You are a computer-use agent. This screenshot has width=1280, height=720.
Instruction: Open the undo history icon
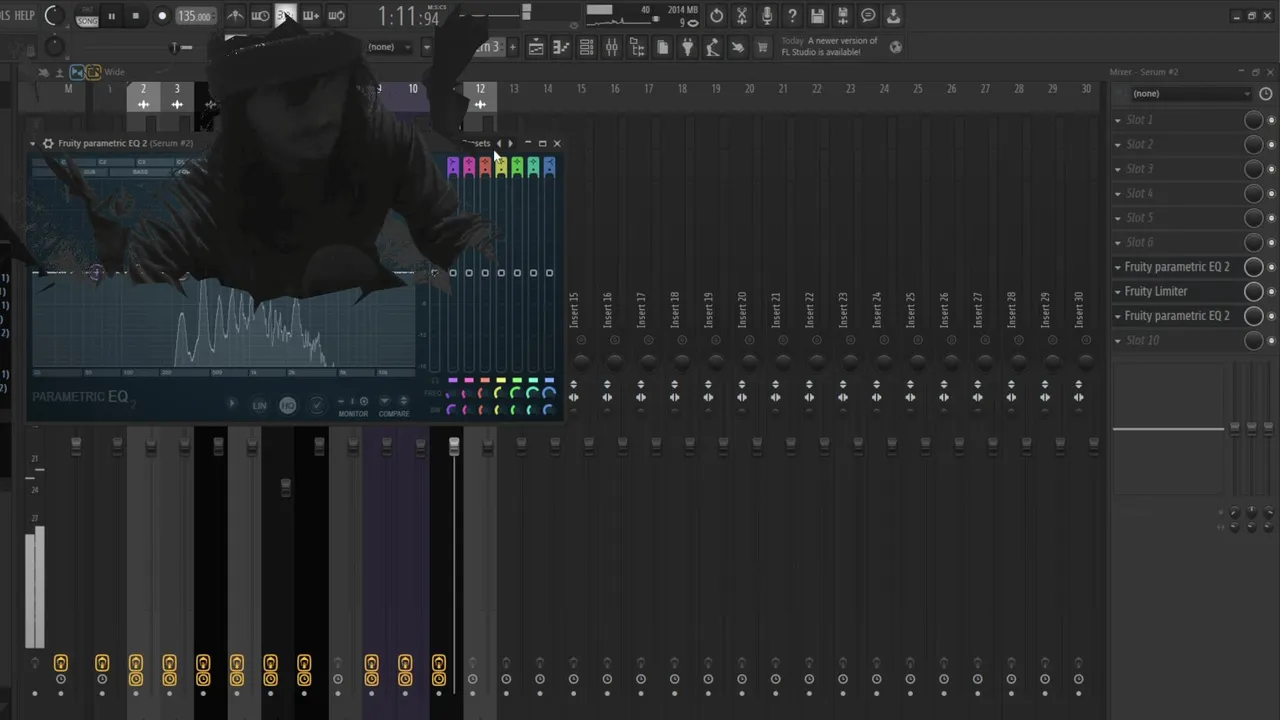(x=717, y=16)
